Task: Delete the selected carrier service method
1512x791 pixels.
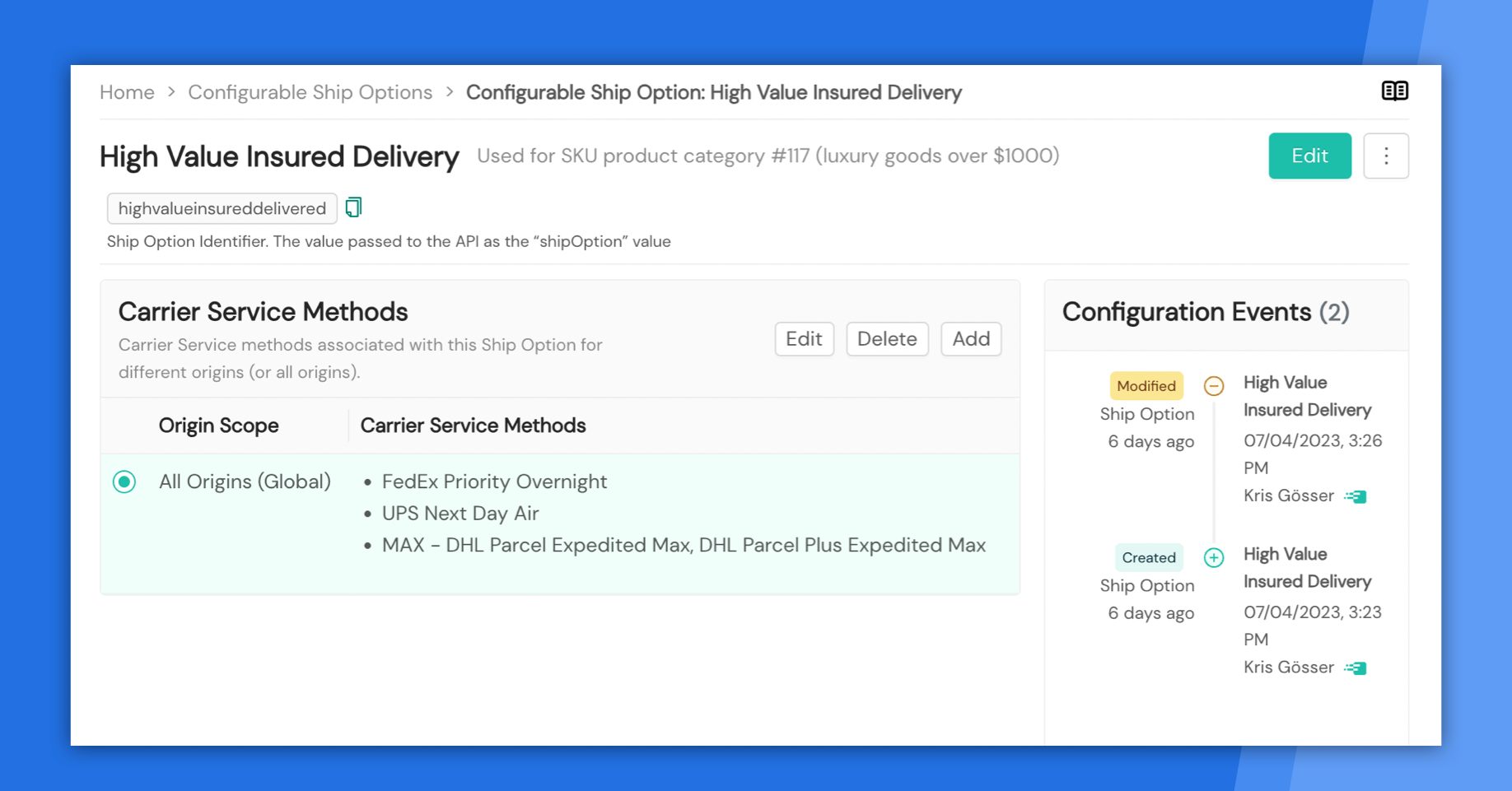Action: 887,339
